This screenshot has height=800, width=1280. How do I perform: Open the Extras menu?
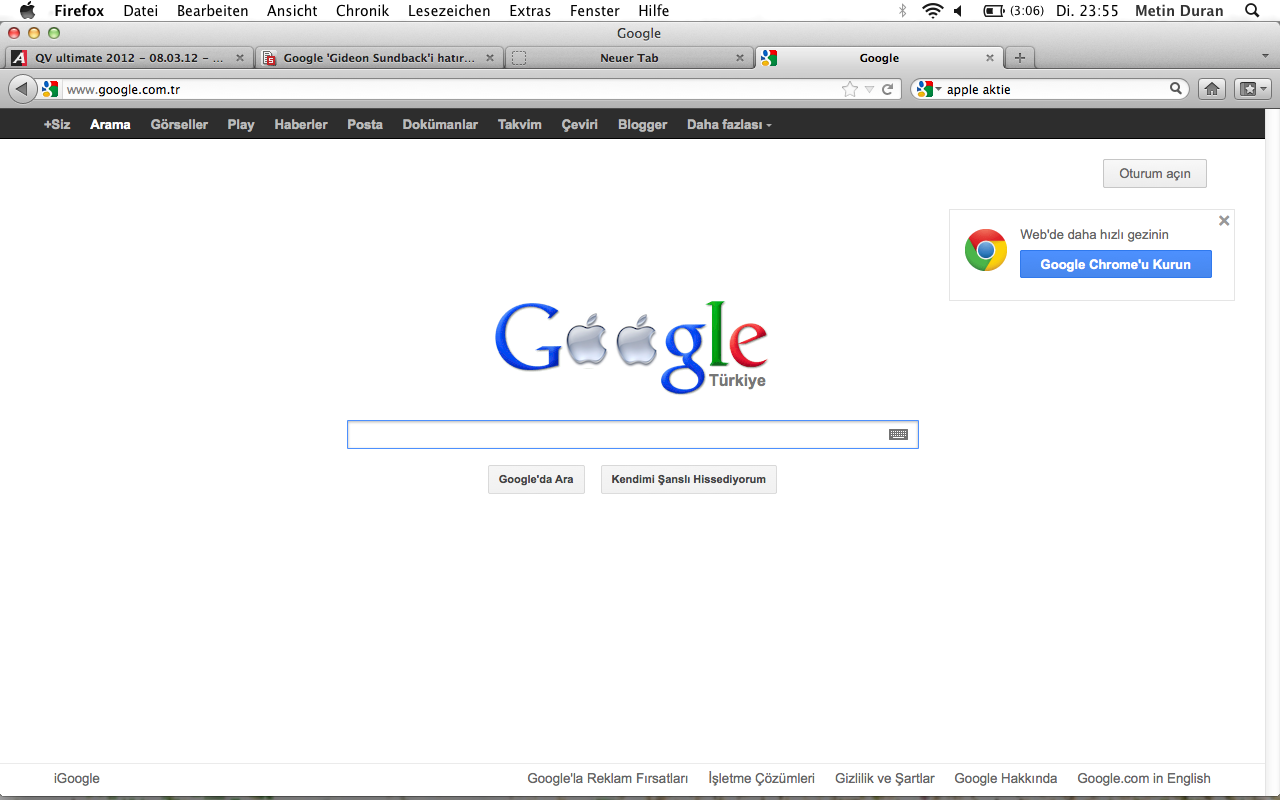coord(530,11)
